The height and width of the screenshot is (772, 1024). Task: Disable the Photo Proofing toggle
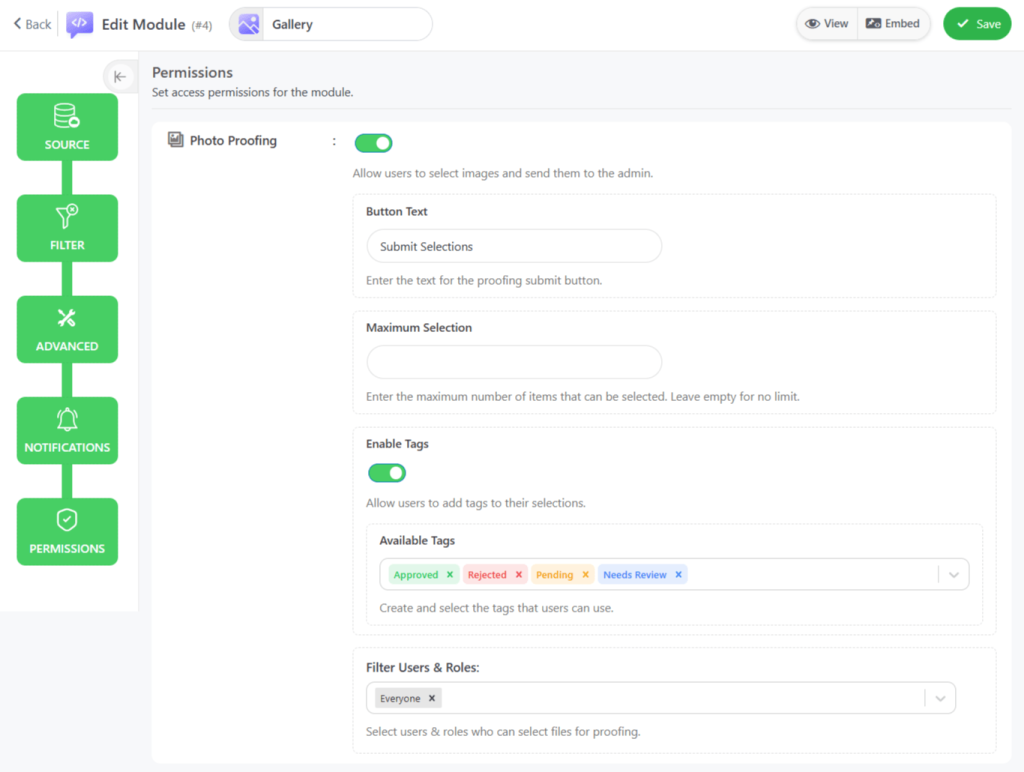click(x=374, y=143)
